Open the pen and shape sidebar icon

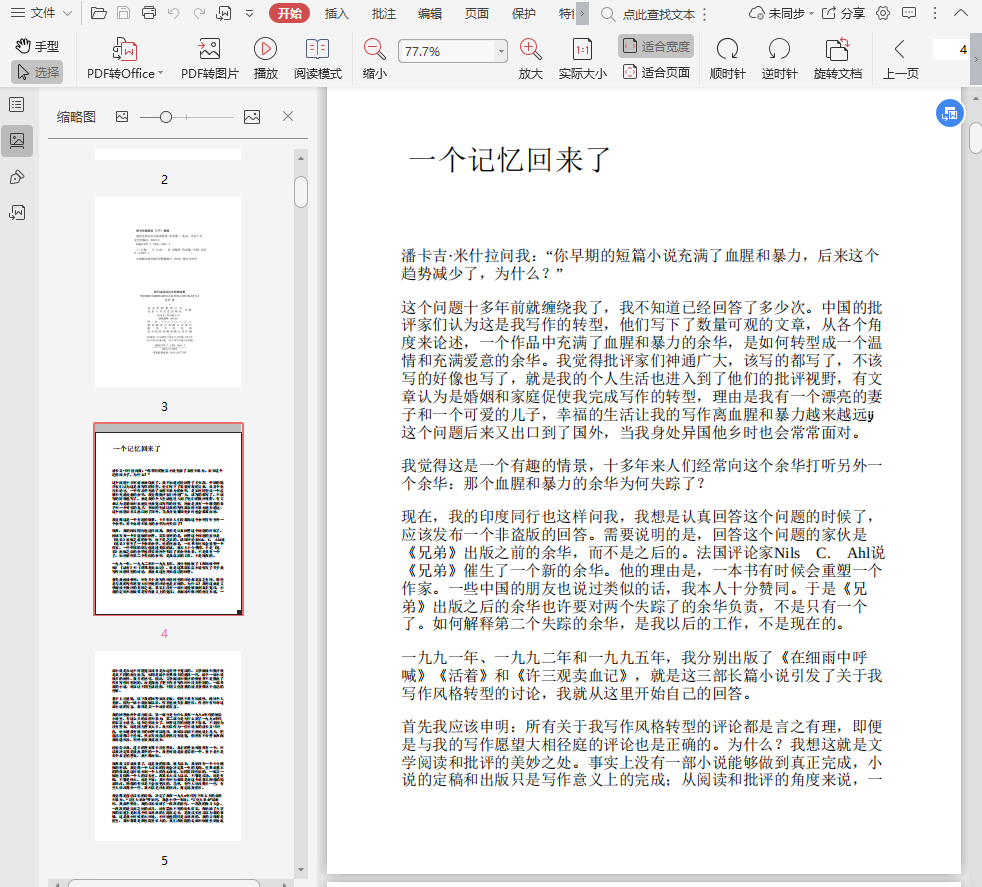point(17,177)
